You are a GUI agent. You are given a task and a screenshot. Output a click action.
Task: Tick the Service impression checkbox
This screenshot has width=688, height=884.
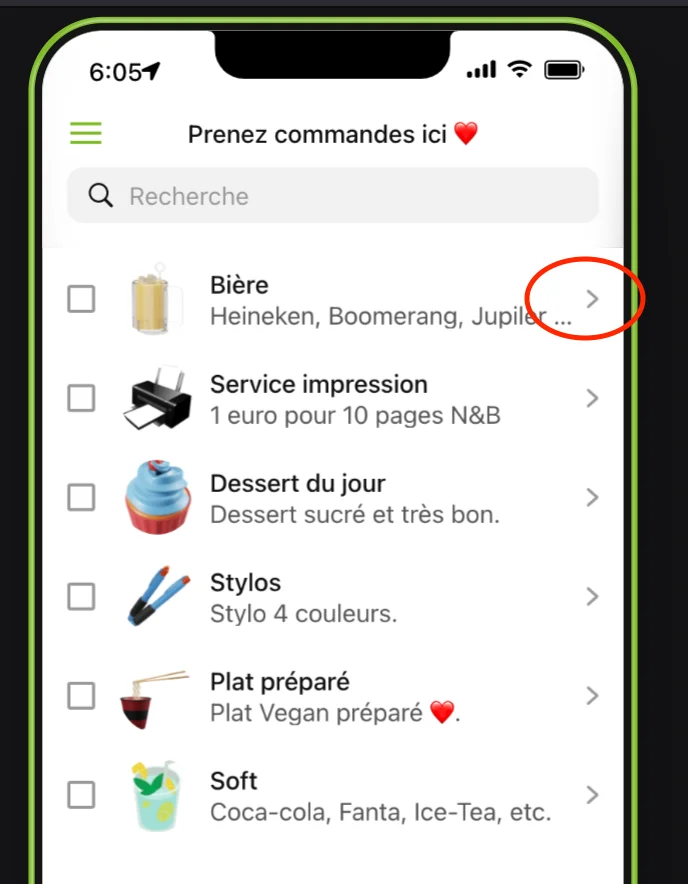pos(81,398)
